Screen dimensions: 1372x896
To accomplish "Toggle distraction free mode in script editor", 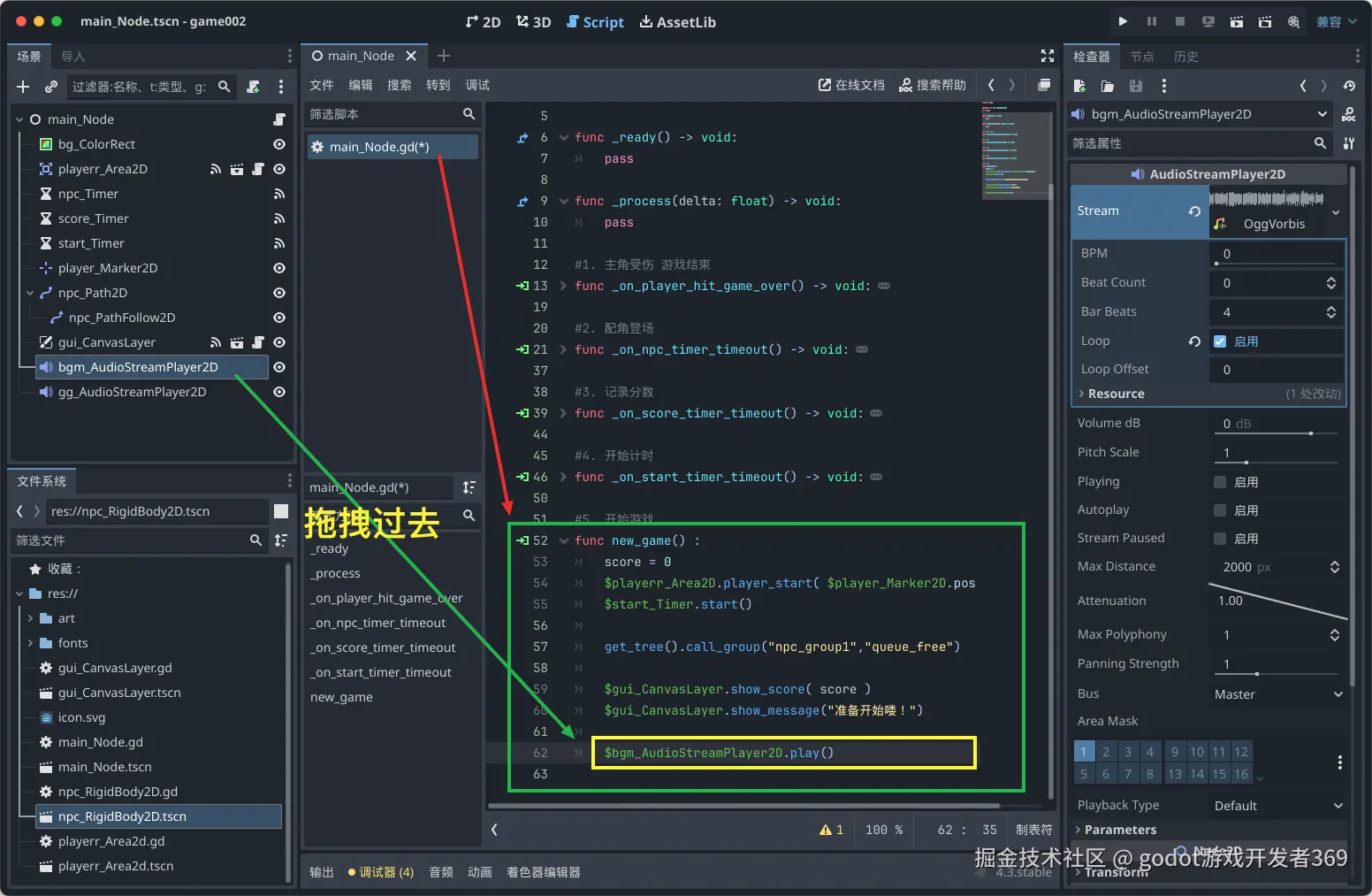I will (1048, 56).
